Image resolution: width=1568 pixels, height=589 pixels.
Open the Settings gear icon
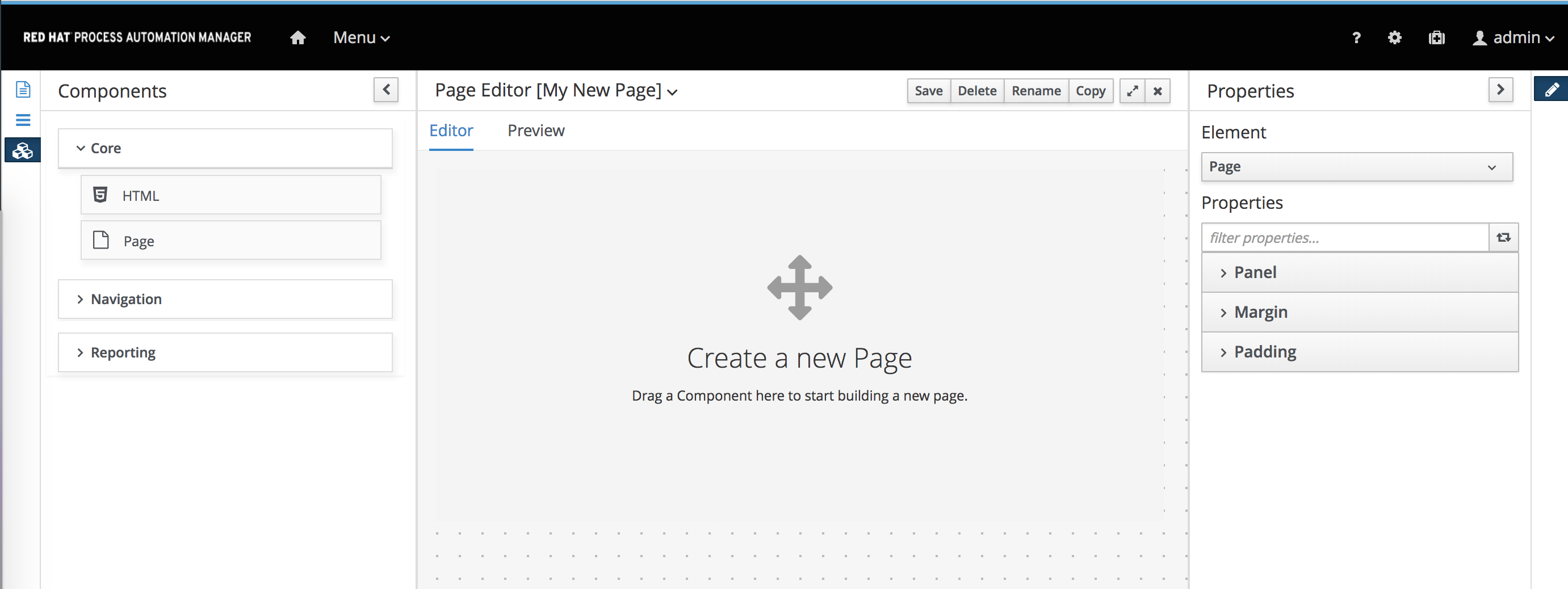click(x=1394, y=37)
